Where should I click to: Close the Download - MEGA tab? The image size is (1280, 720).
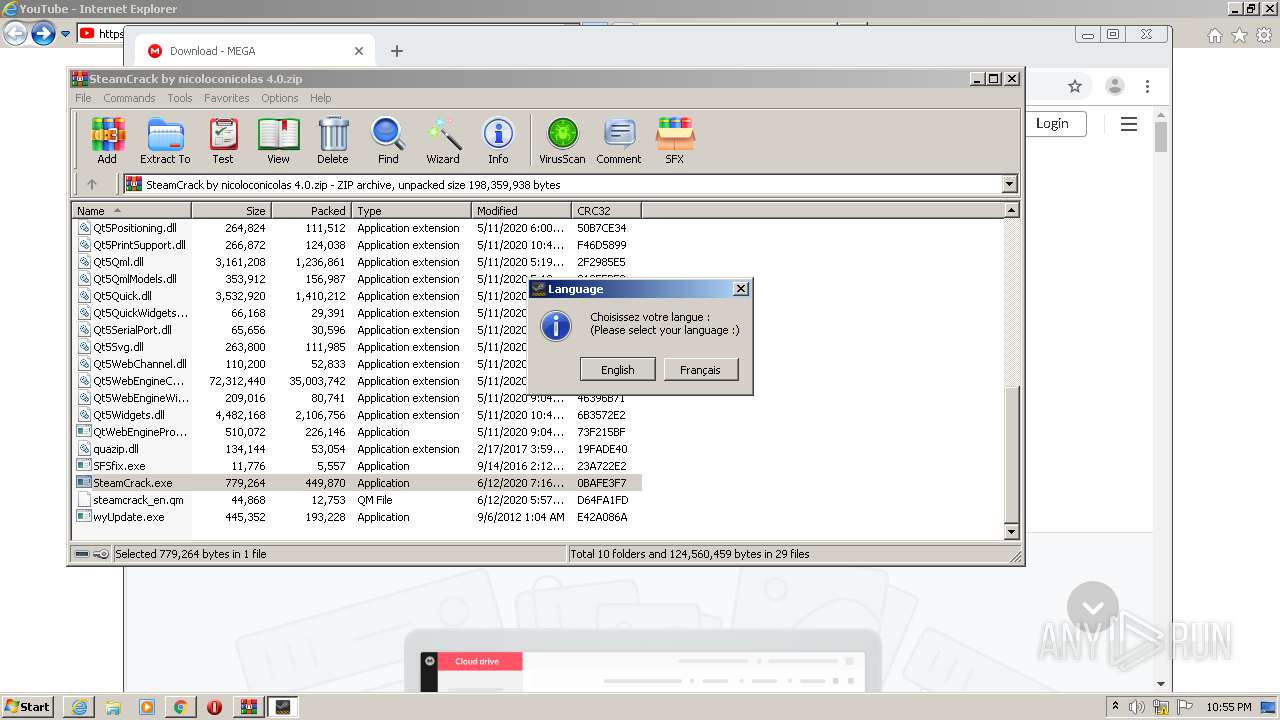click(359, 51)
